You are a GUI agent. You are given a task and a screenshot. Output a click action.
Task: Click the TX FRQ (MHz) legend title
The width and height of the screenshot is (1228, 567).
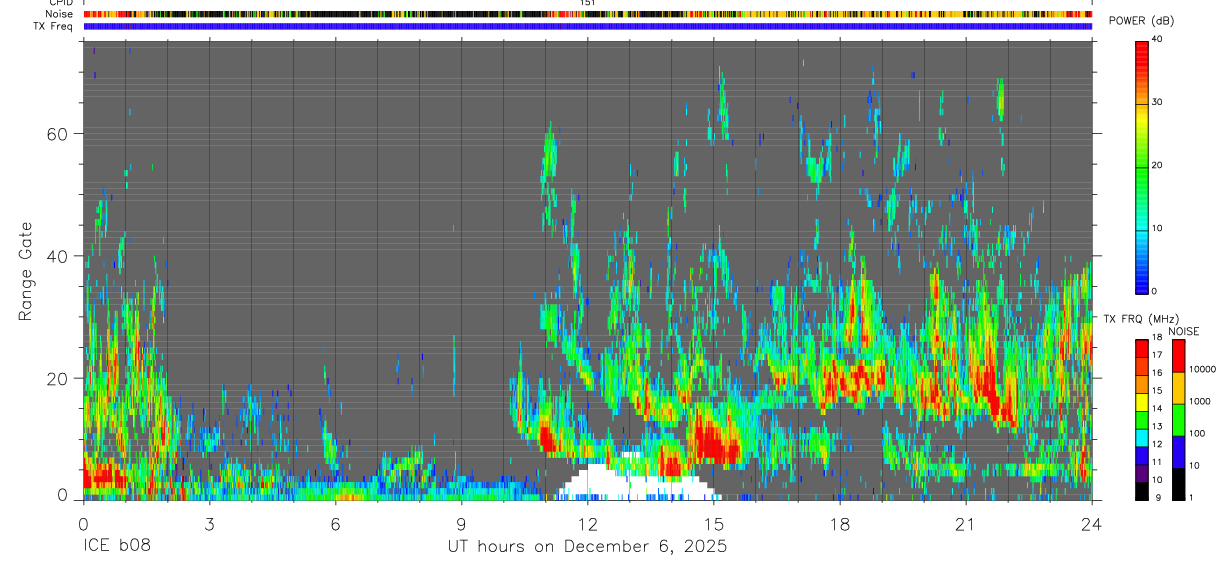coord(1138,319)
